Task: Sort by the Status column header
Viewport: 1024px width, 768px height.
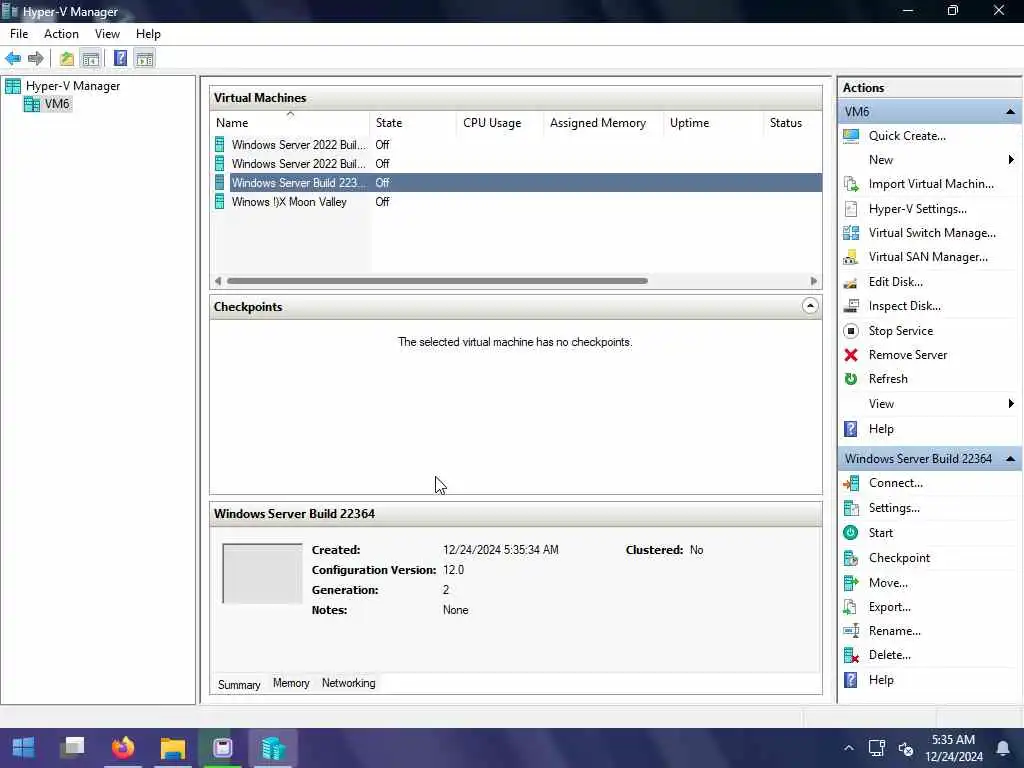Action: [792, 123]
